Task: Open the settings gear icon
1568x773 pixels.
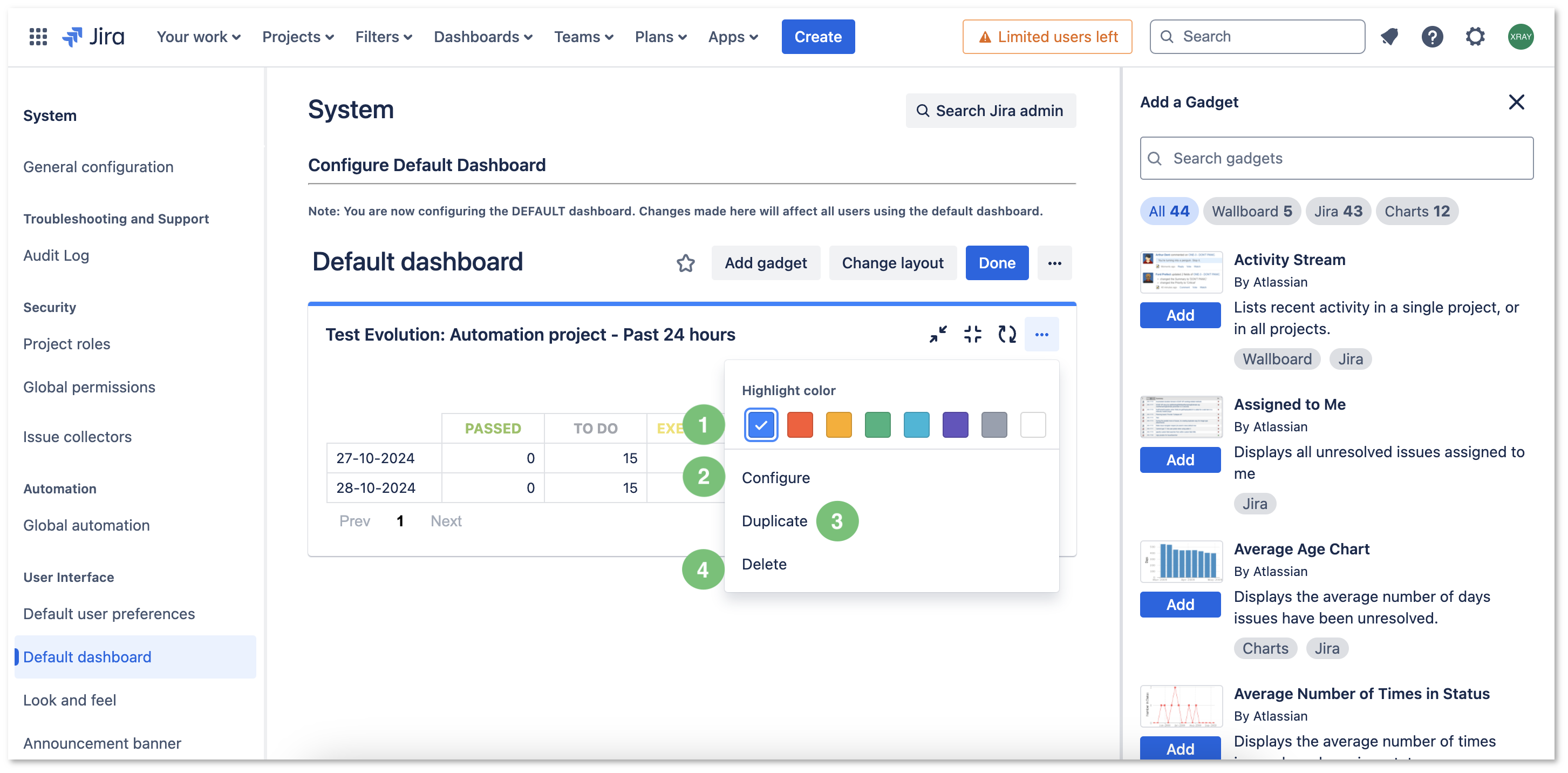Action: [1475, 37]
